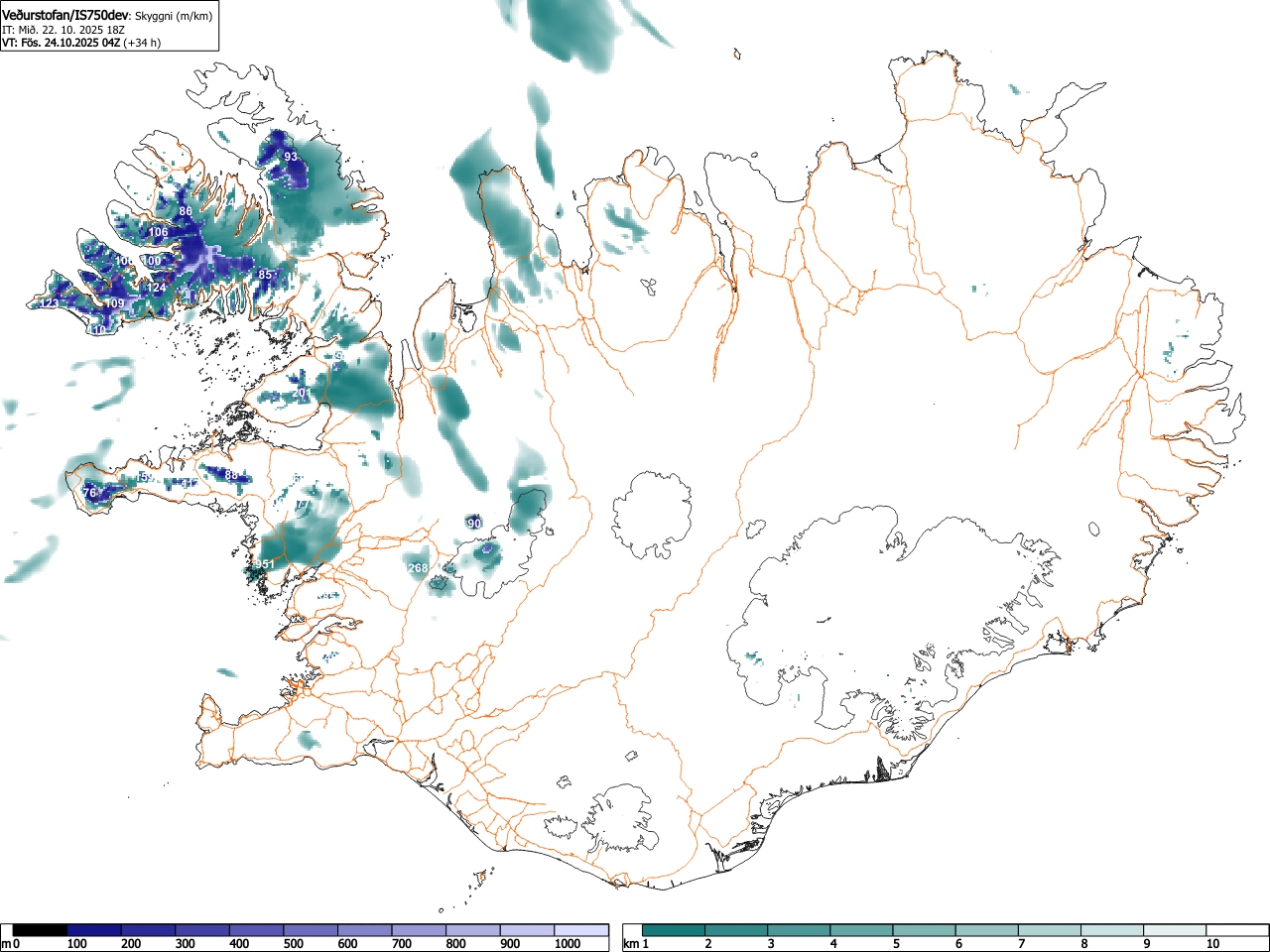Click the visibility value 86 on the map
1270x952 pixels.
point(186,211)
